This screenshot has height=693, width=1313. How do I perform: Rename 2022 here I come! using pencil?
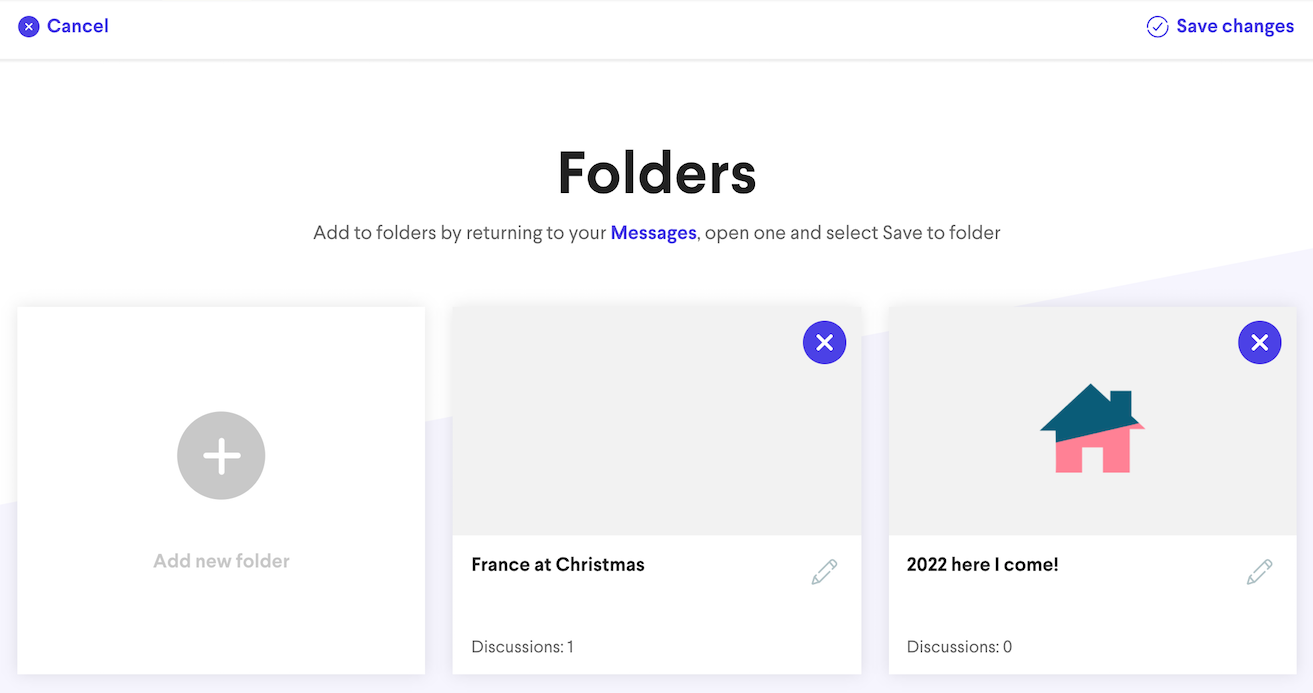coord(1259,572)
